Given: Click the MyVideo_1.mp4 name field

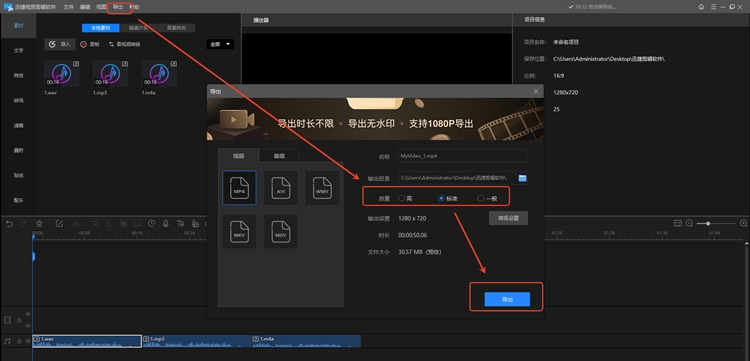Looking at the screenshot, I should (x=463, y=156).
